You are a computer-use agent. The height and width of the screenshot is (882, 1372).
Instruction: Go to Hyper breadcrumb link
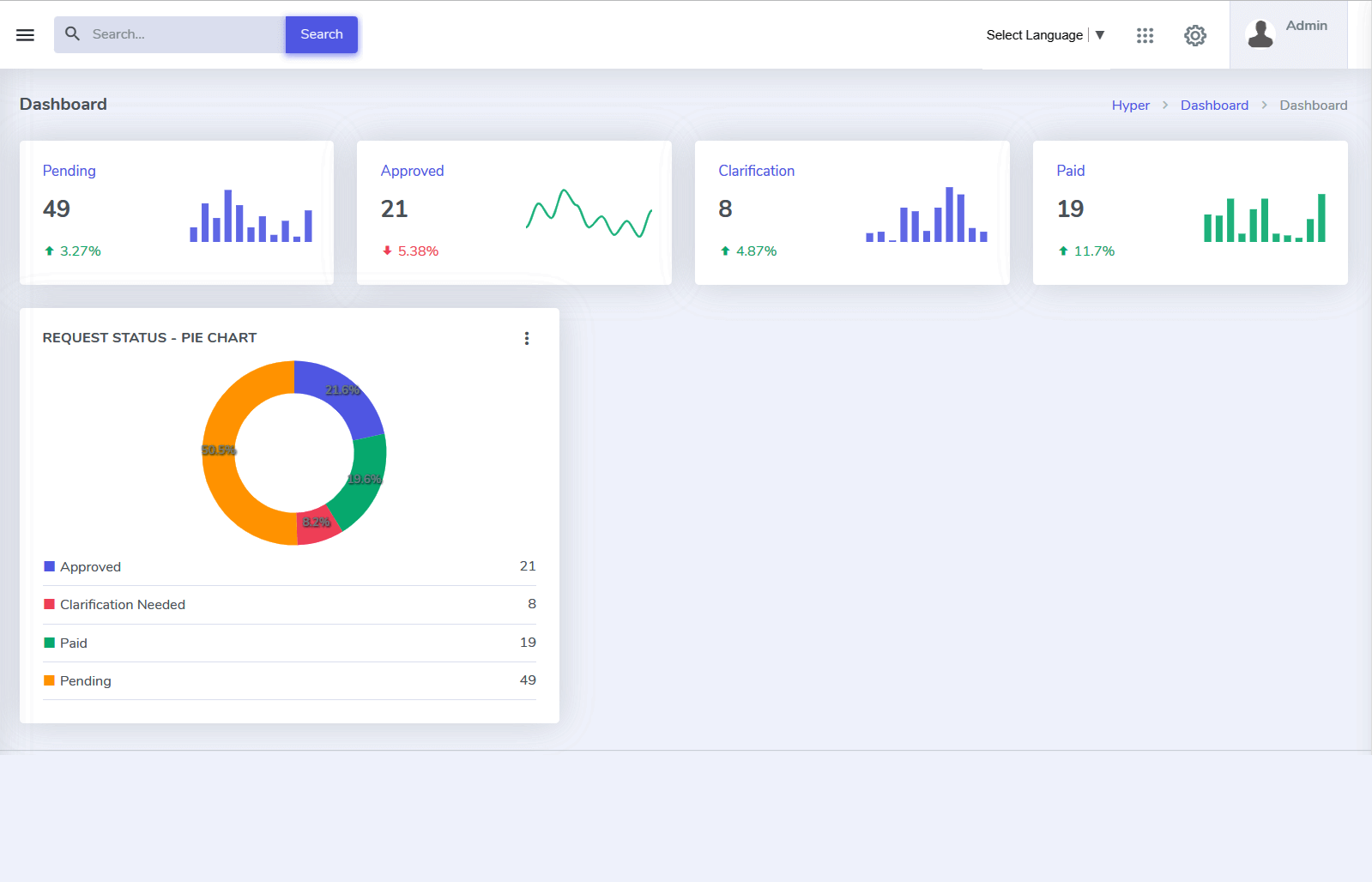point(1130,106)
